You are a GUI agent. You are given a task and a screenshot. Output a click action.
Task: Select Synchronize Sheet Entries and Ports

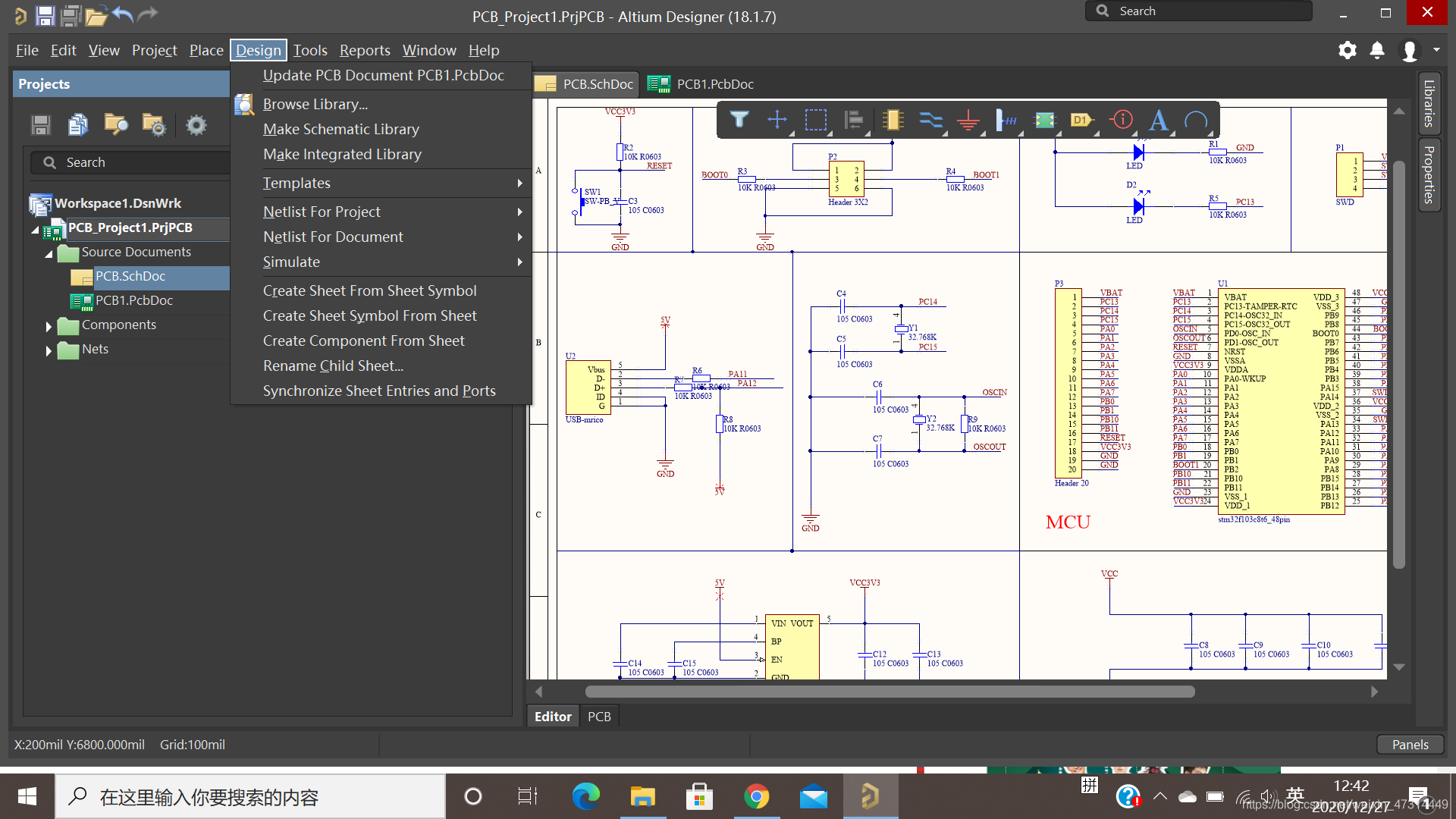pyautogui.click(x=379, y=390)
